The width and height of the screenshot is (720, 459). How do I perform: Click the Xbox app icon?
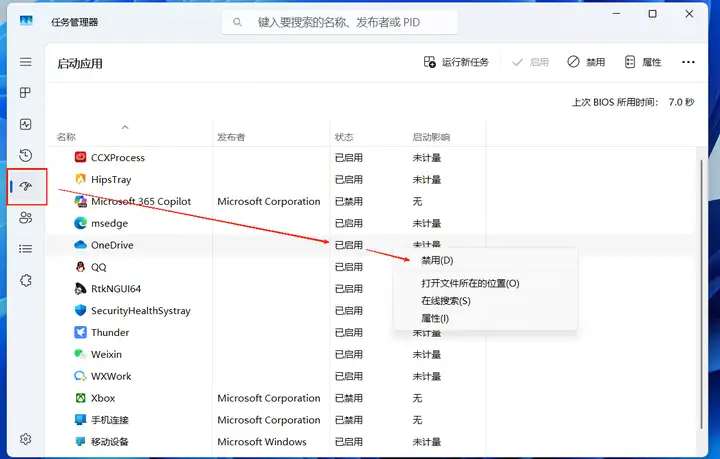[x=80, y=398]
